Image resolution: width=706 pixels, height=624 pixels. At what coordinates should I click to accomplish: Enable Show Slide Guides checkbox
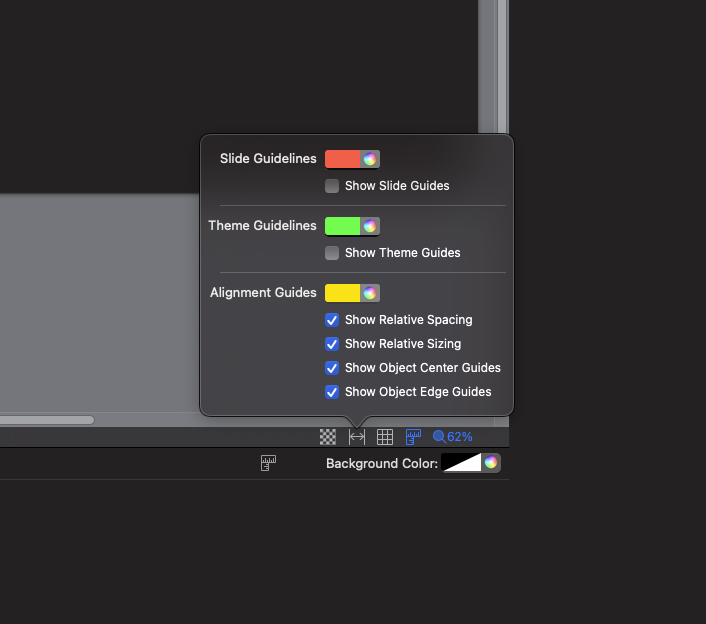tap(332, 186)
